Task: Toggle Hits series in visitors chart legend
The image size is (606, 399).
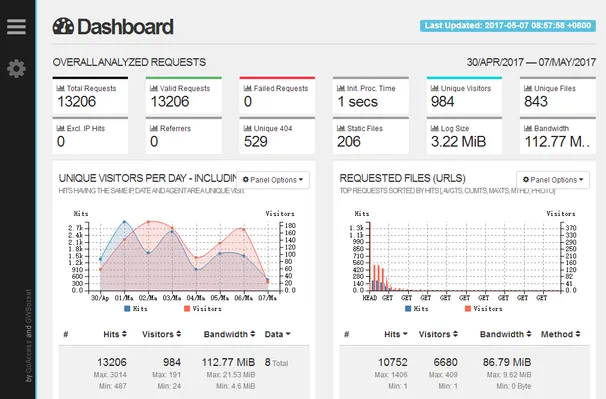Action: [x=136, y=309]
